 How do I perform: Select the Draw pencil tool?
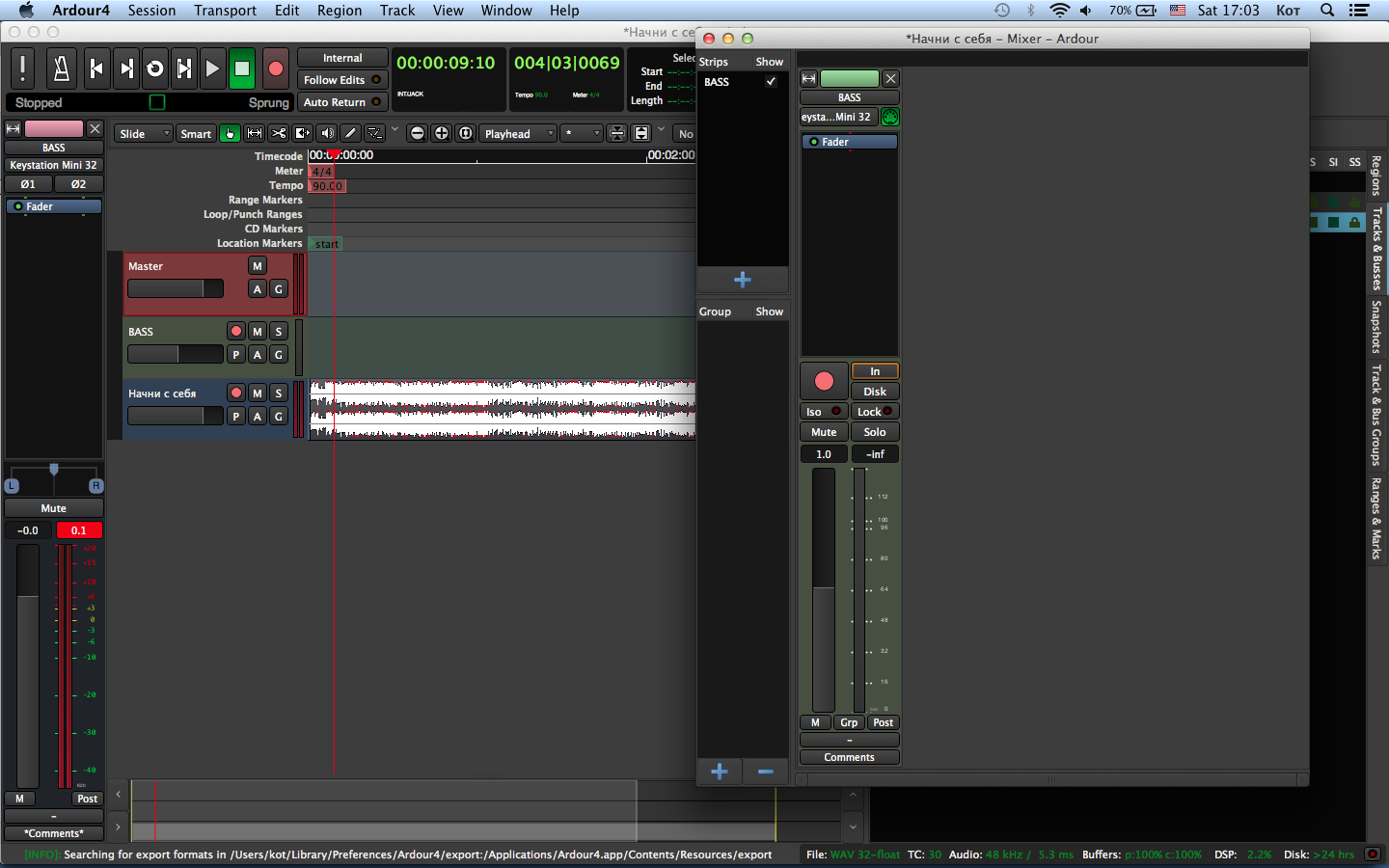point(351,133)
